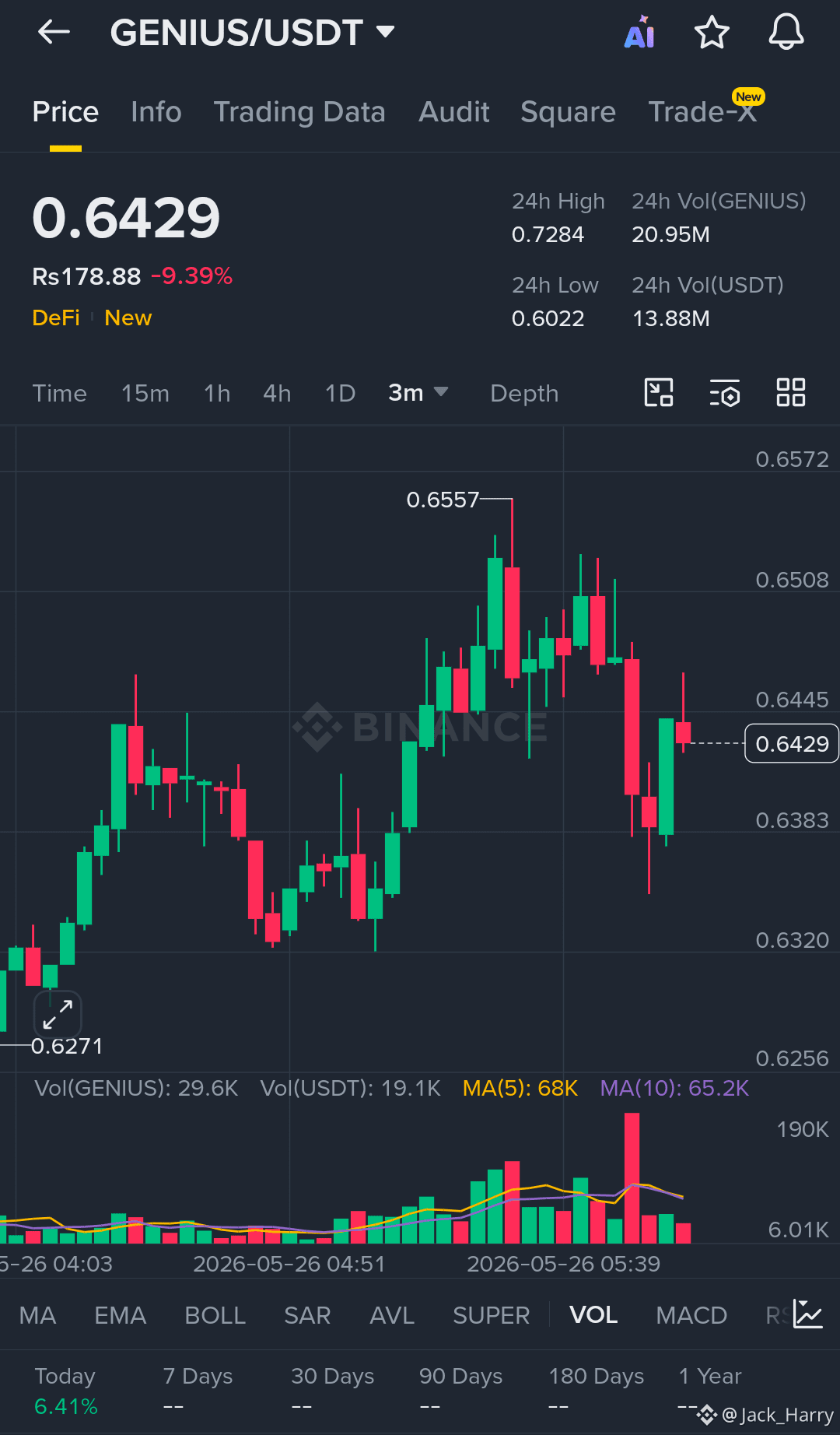Tap the large 0.6429 price

pyautogui.click(x=126, y=217)
